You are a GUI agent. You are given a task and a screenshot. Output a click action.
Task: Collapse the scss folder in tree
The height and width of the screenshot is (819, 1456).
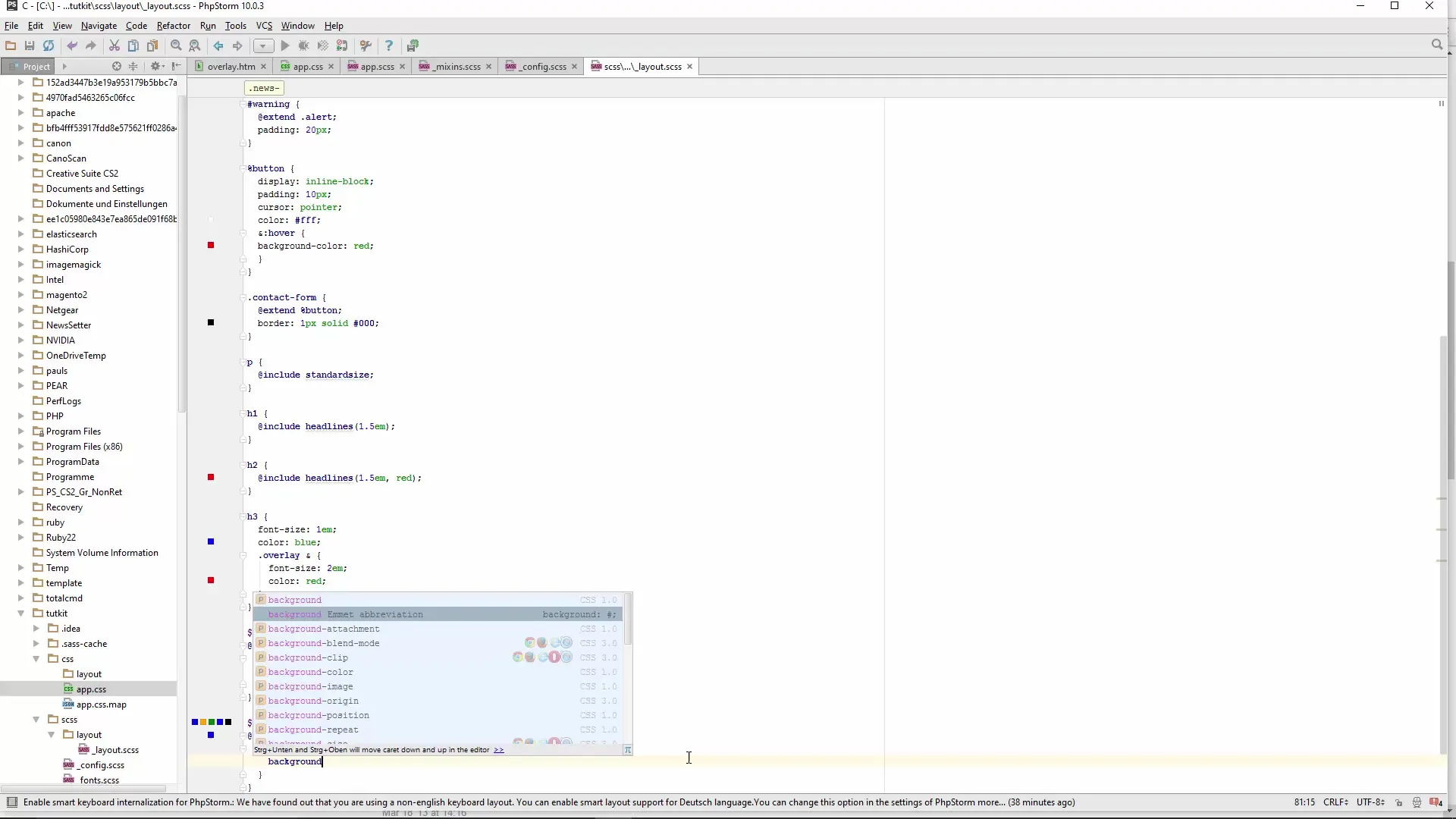click(36, 720)
